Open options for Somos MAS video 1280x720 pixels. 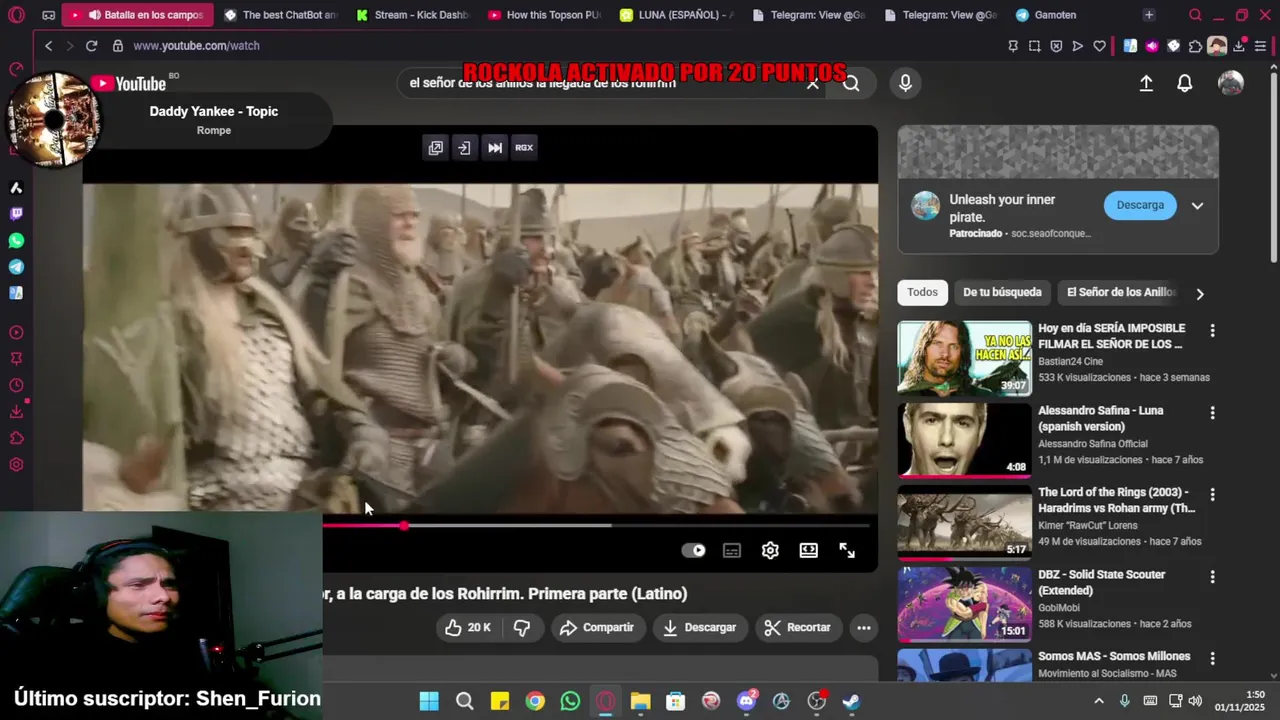1212,658
